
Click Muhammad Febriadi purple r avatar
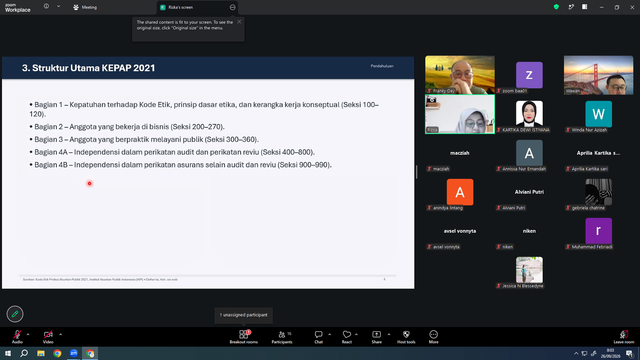point(598,231)
